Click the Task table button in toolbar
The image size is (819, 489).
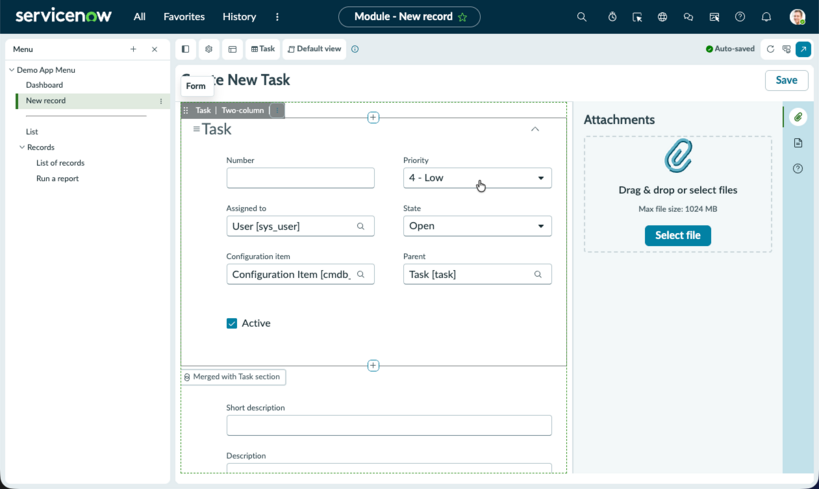(263, 49)
